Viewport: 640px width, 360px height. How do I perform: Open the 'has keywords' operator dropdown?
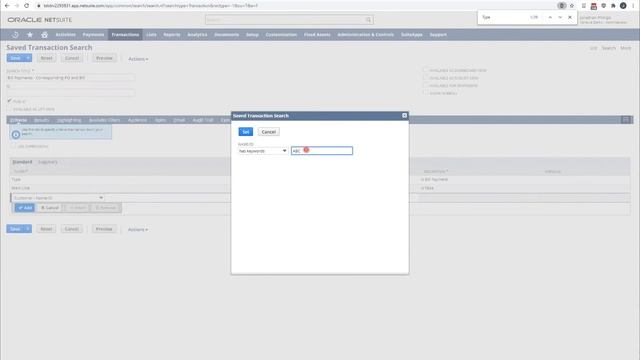click(x=263, y=151)
